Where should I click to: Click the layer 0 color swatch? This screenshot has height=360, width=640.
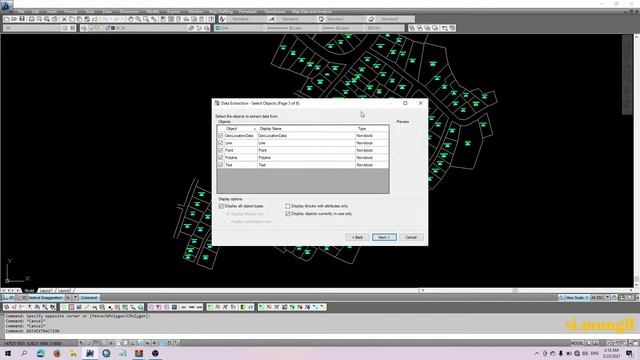(x=113, y=28)
